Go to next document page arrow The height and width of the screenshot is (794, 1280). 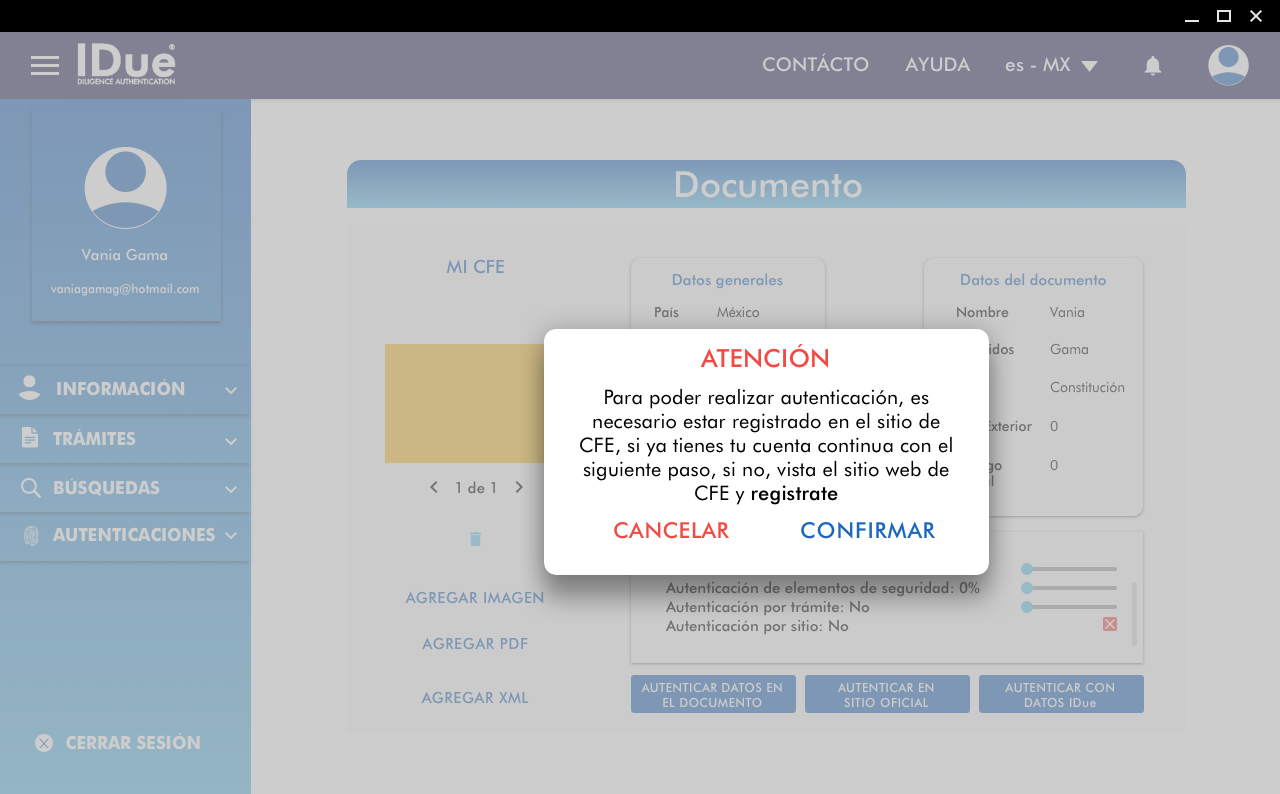pyautogui.click(x=519, y=488)
